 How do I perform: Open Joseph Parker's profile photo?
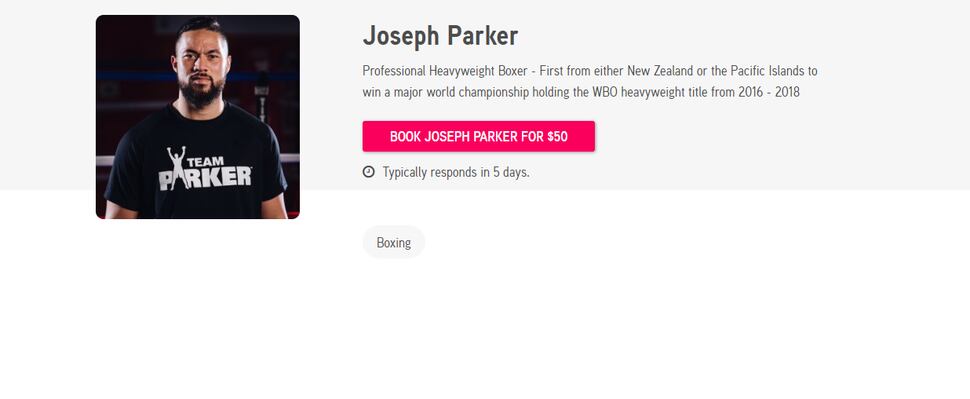tap(198, 117)
